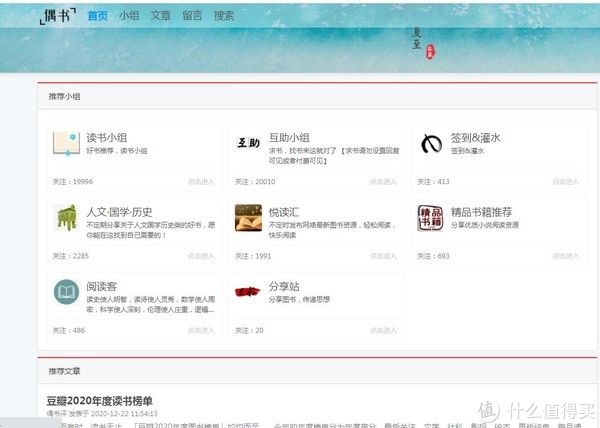Open the 签到&灌水 group title
The height and width of the screenshot is (428, 600).
coord(476,137)
